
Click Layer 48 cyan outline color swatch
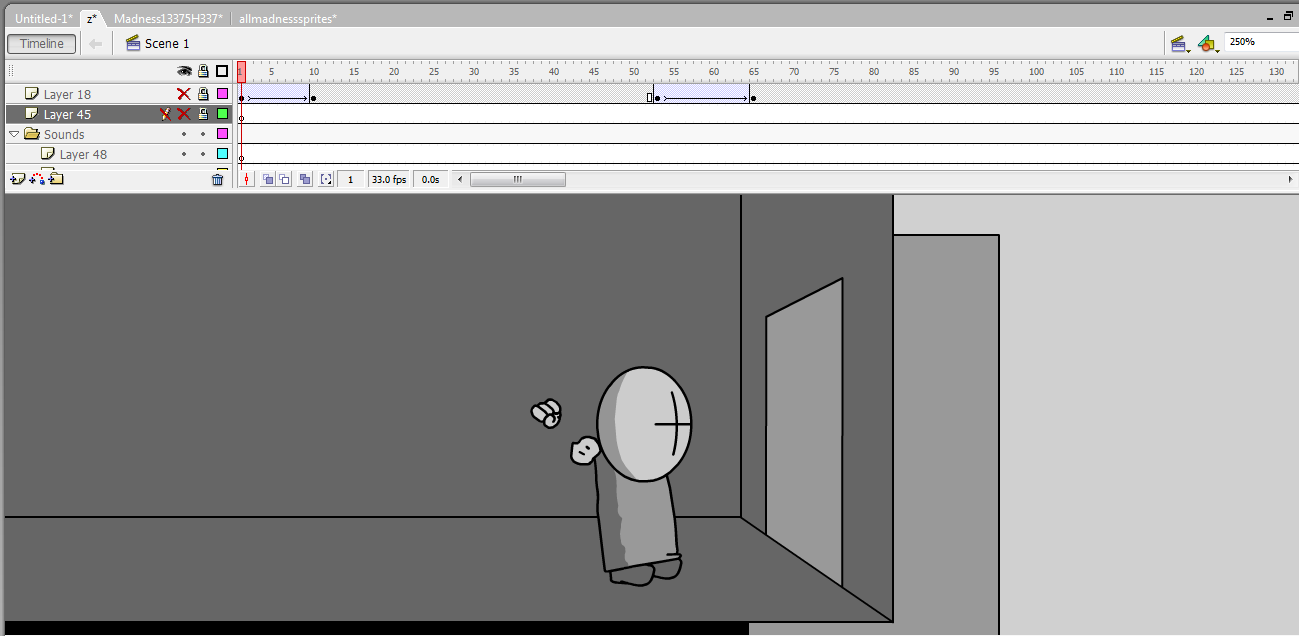coord(222,154)
